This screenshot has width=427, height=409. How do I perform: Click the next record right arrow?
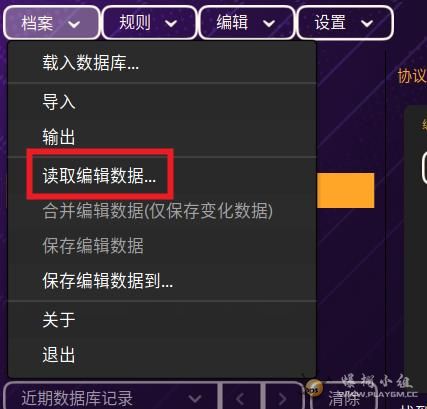tap(283, 398)
